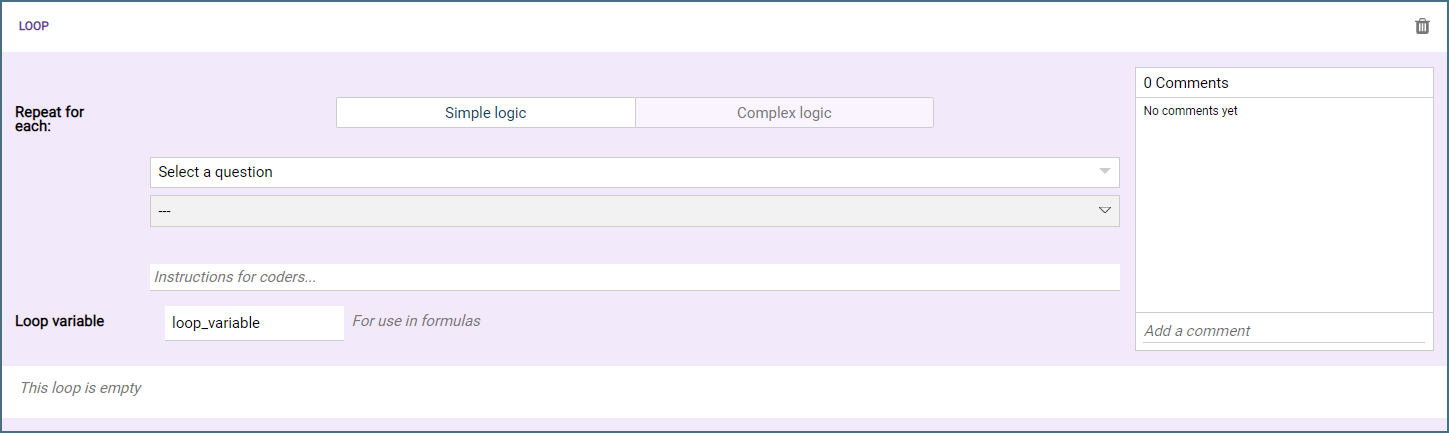
Task: Click the underline below 'Add a comment'
Action: [x=1283, y=343]
